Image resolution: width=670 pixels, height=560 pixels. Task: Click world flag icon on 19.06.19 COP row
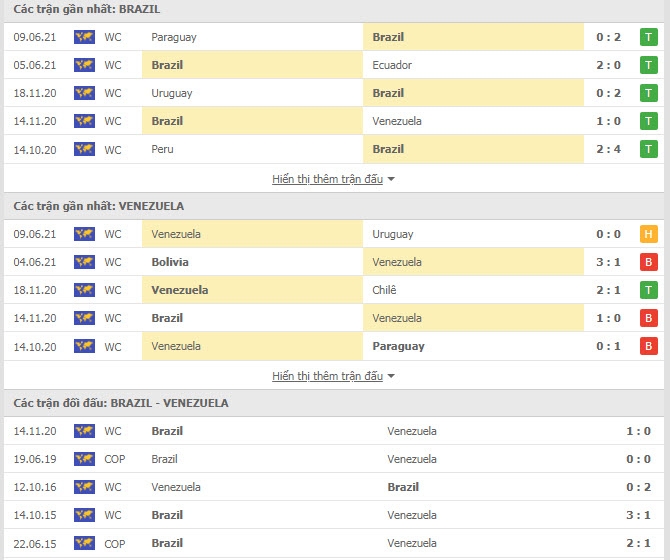point(84,459)
